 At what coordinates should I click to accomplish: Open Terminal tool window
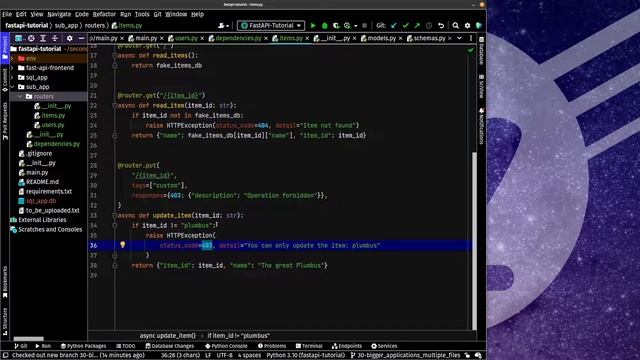pos(309,346)
